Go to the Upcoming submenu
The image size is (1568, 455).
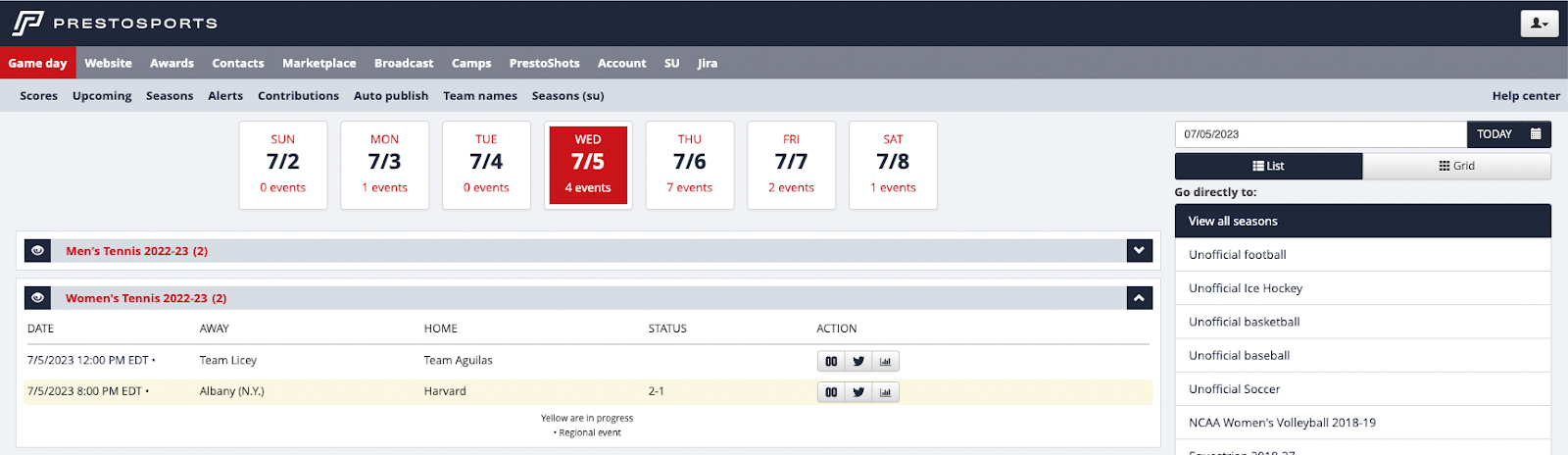pos(102,96)
